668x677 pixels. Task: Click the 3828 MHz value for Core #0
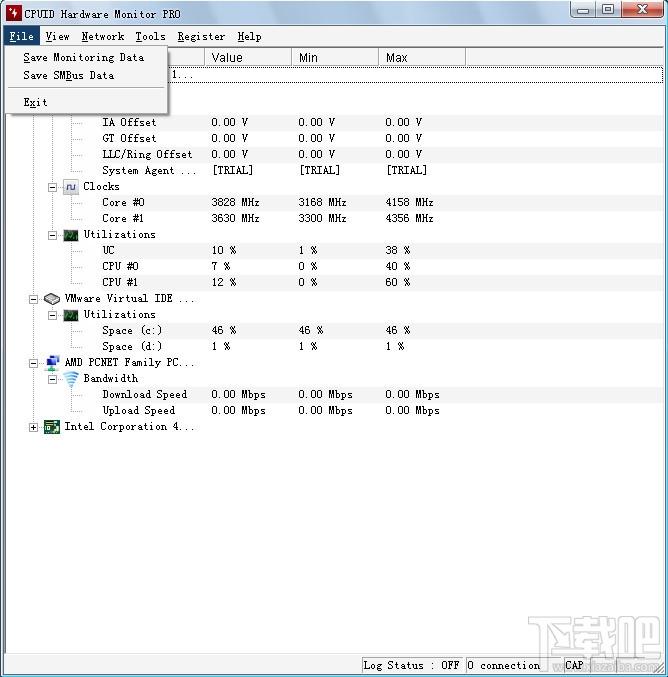click(x=235, y=202)
